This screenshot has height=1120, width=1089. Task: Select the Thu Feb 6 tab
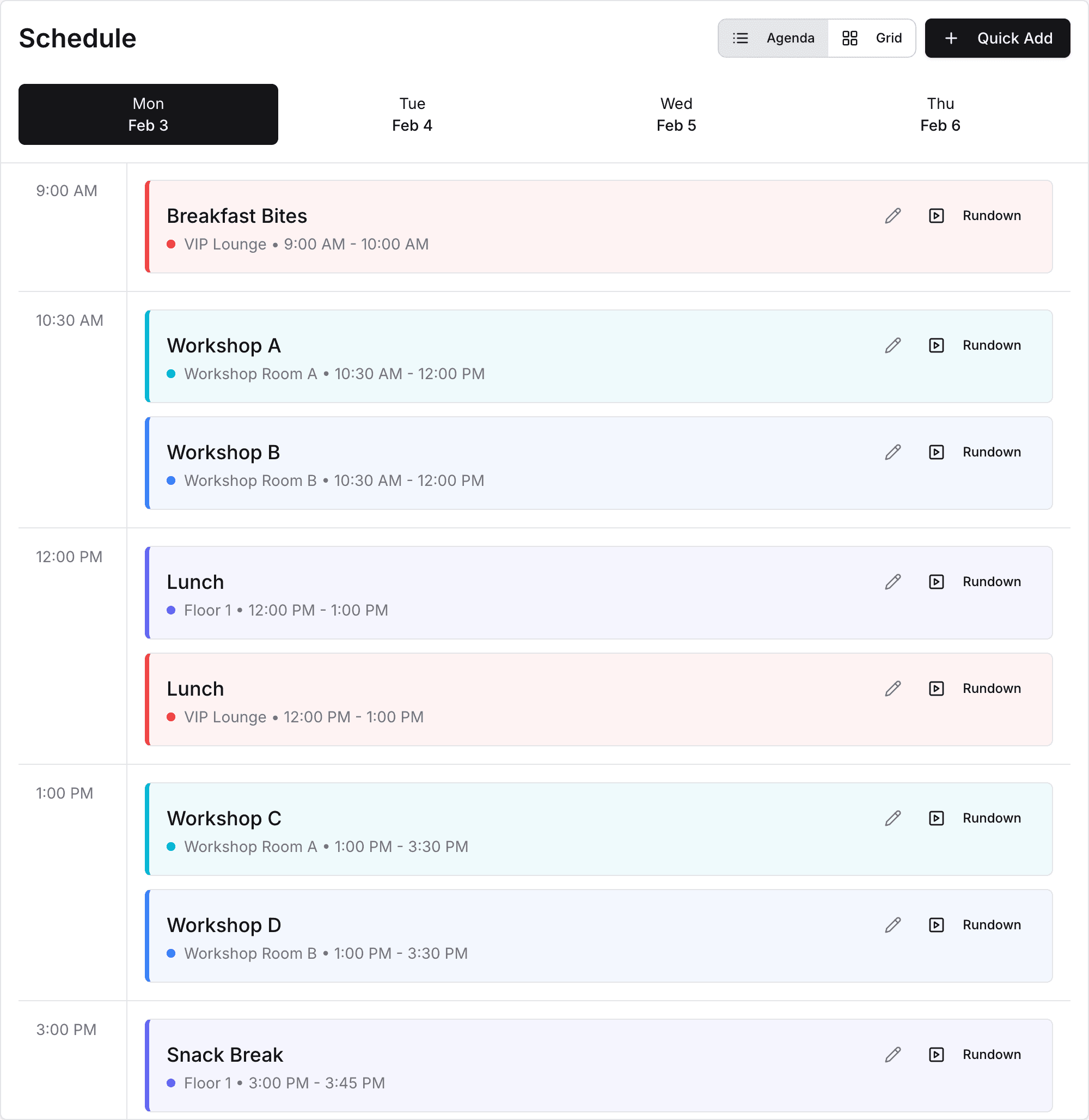[940, 114]
